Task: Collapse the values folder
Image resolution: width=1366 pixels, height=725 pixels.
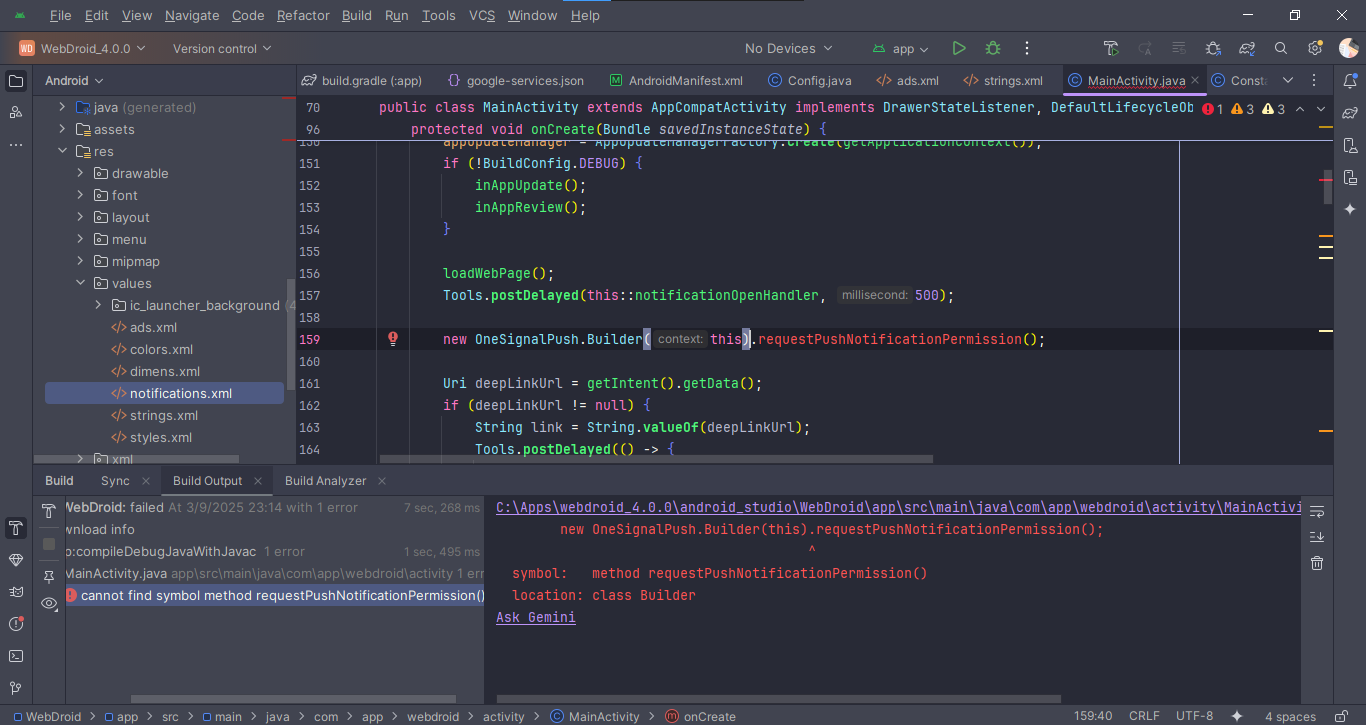Action: pyautogui.click(x=80, y=283)
